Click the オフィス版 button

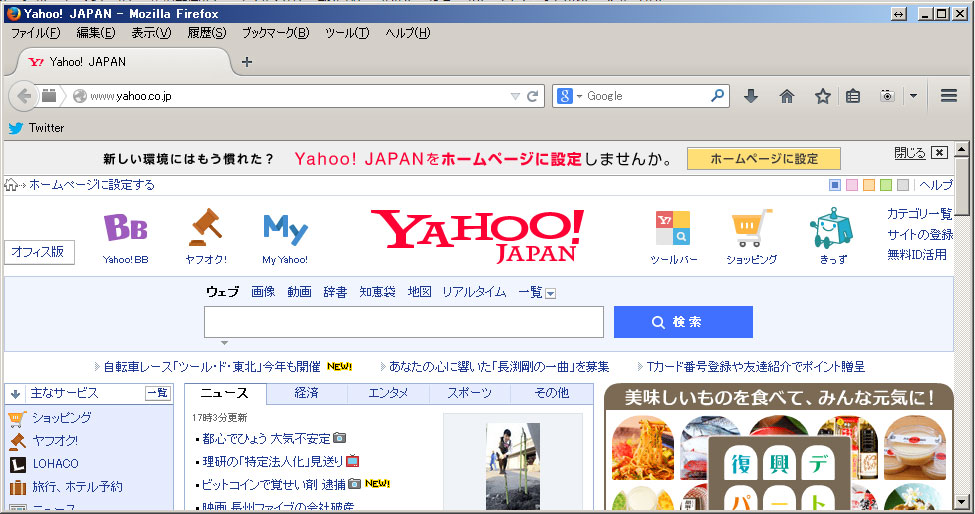click(39, 252)
